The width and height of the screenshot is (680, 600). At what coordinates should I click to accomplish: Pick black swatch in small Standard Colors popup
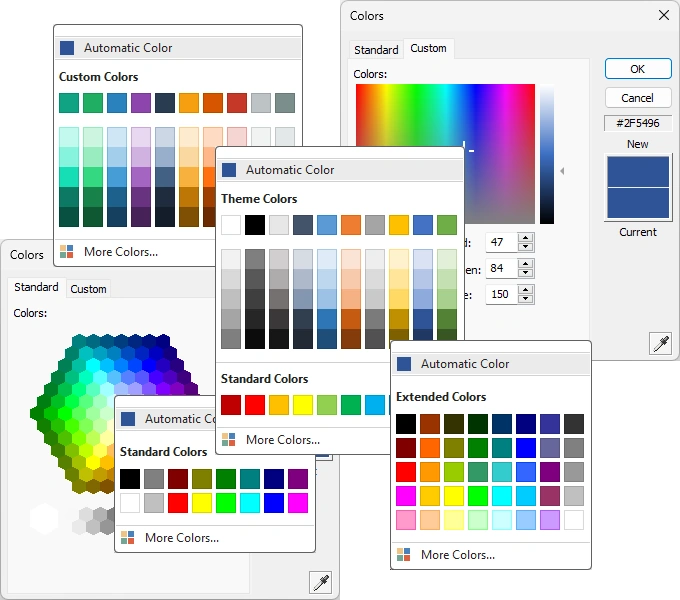130,479
